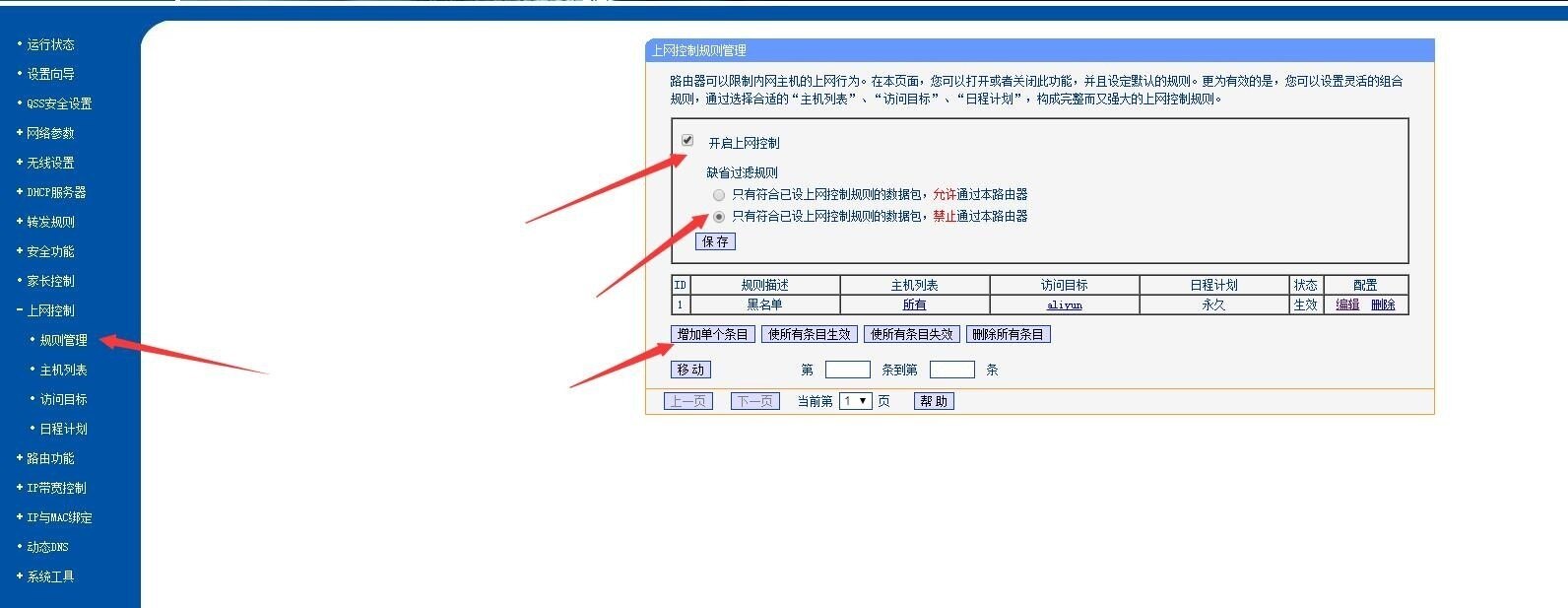Click the 保存 button
The width and height of the screenshot is (1568, 608).
click(715, 241)
